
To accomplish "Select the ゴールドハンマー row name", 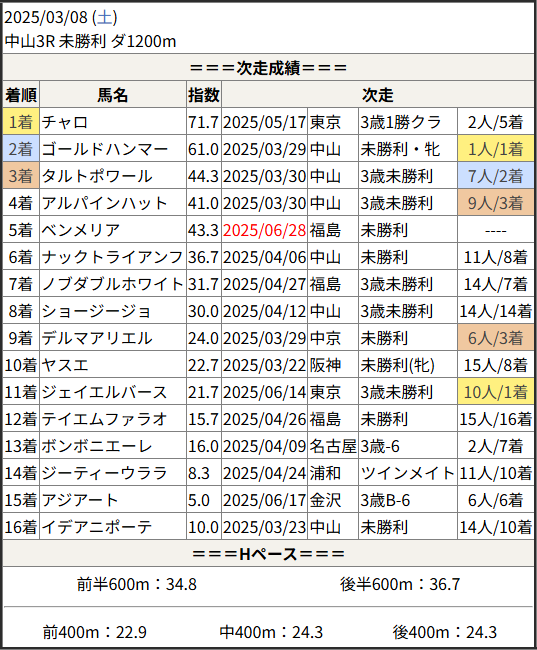I will pos(104,149).
